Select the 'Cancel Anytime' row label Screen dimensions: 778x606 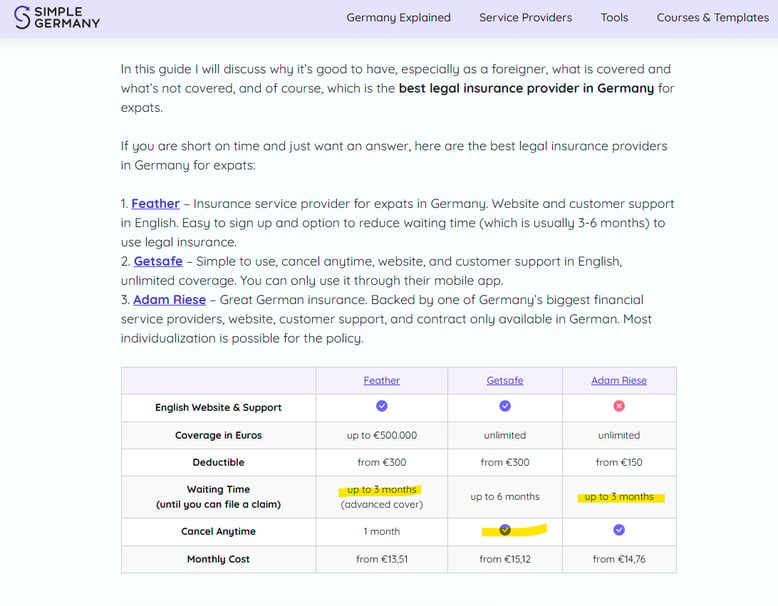(218, 532)
